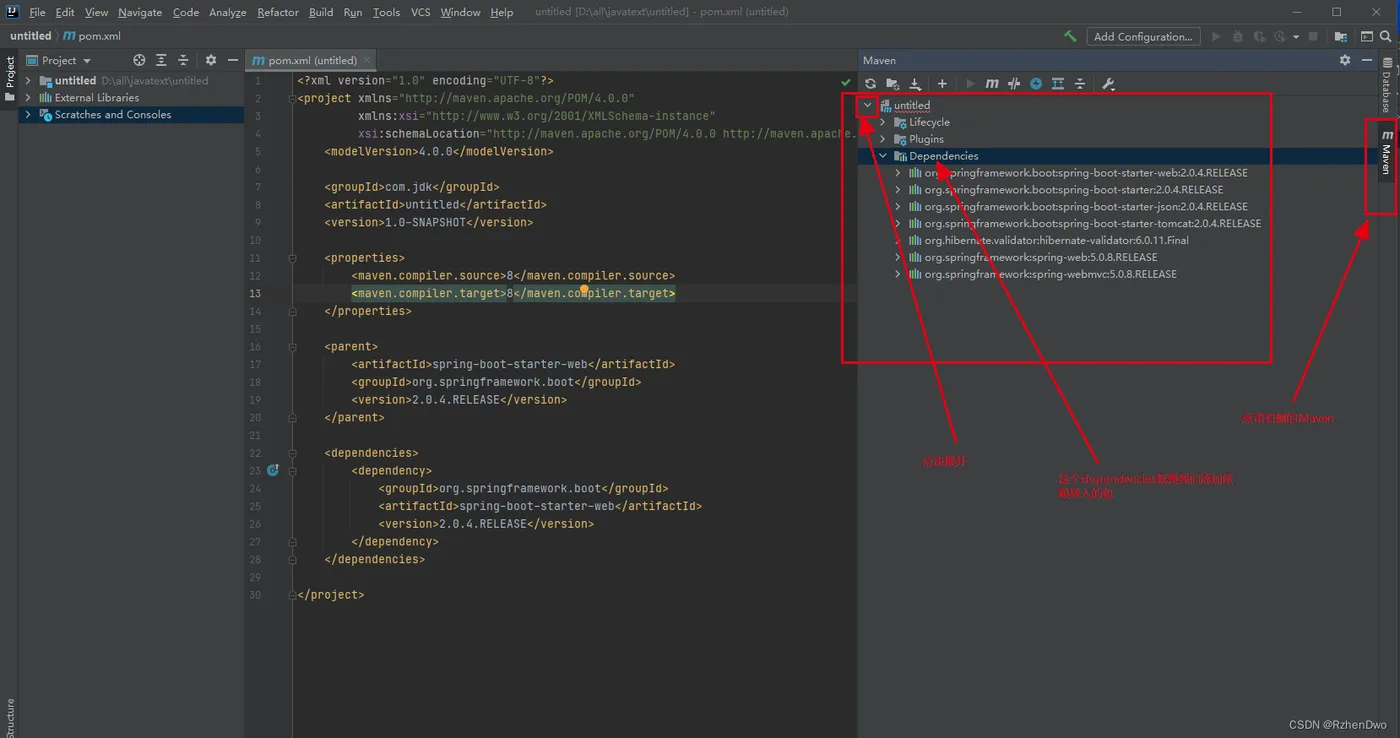Screen dimensions: 1400x738
Task: Add Maven Projects plus icon
Action: point(942,84)
